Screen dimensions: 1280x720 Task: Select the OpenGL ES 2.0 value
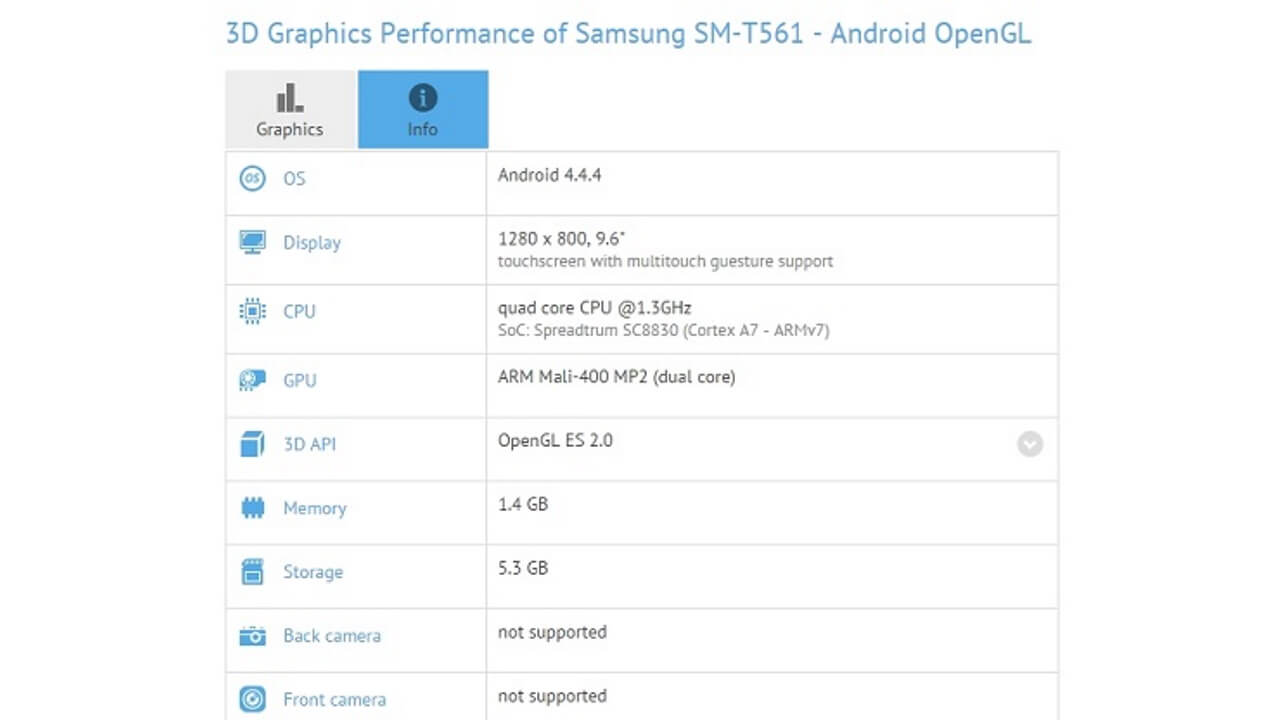click(x=555, y=440)
